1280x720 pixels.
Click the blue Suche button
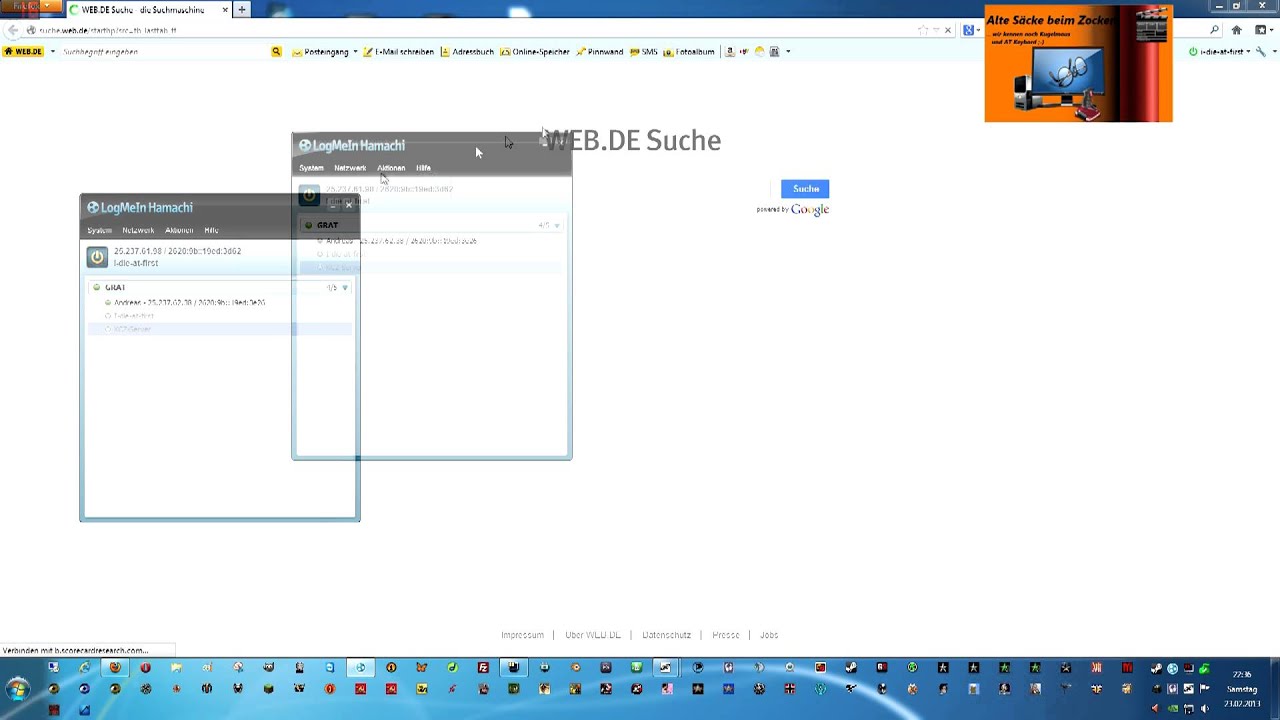[805, 189]
